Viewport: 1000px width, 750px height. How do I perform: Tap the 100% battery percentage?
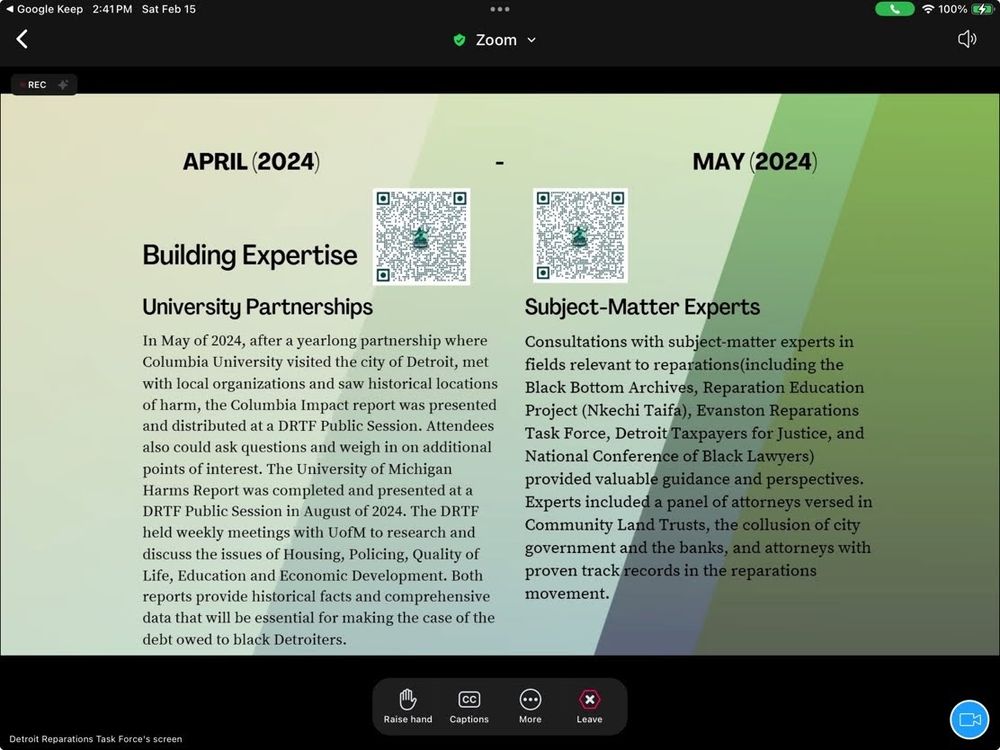click(x=952, y=9)
